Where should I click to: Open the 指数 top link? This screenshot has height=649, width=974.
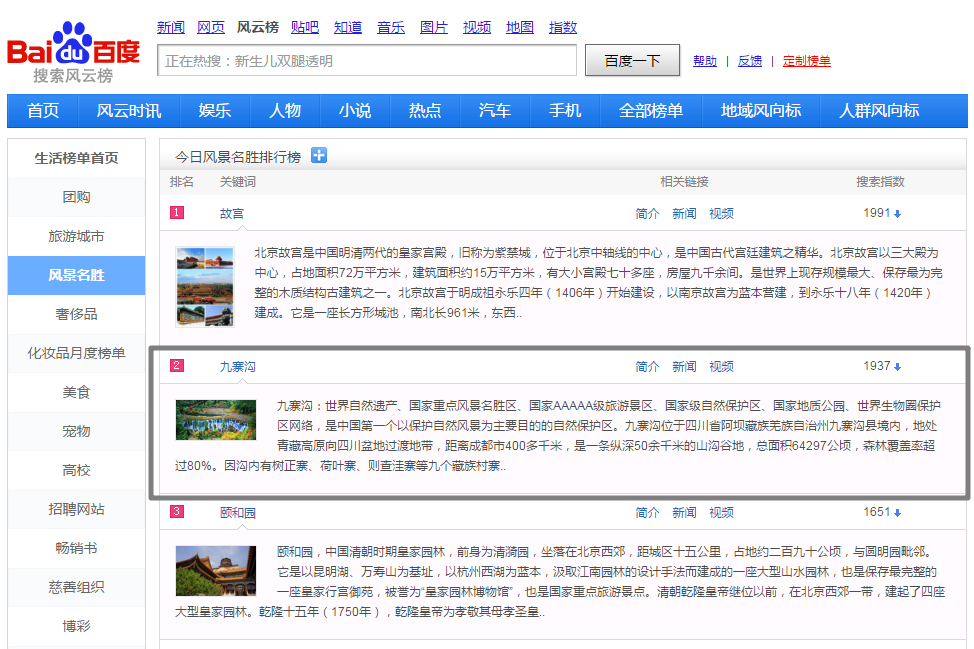[x=563, y=27]
